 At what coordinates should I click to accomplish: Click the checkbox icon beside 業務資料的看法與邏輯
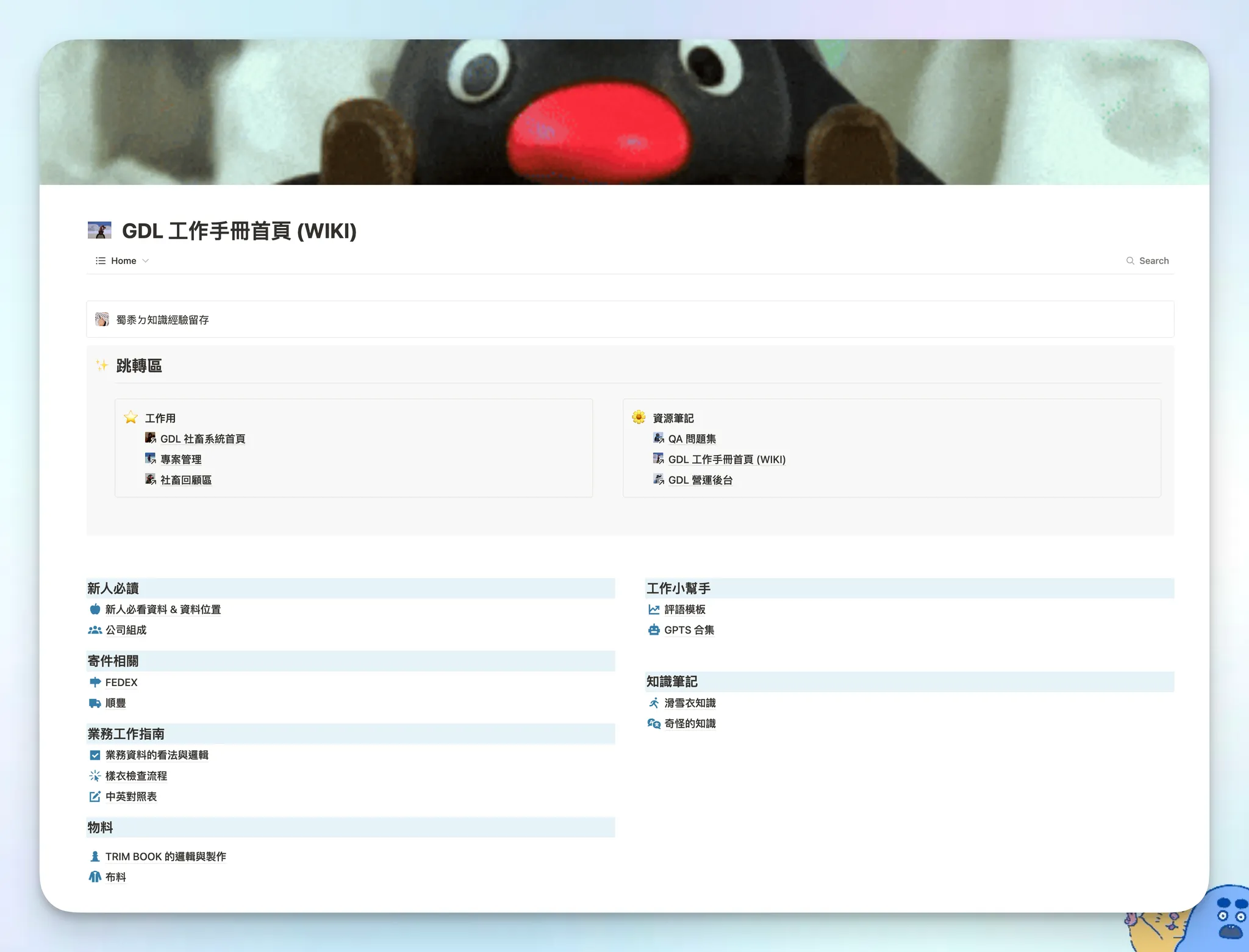point(95,755)
